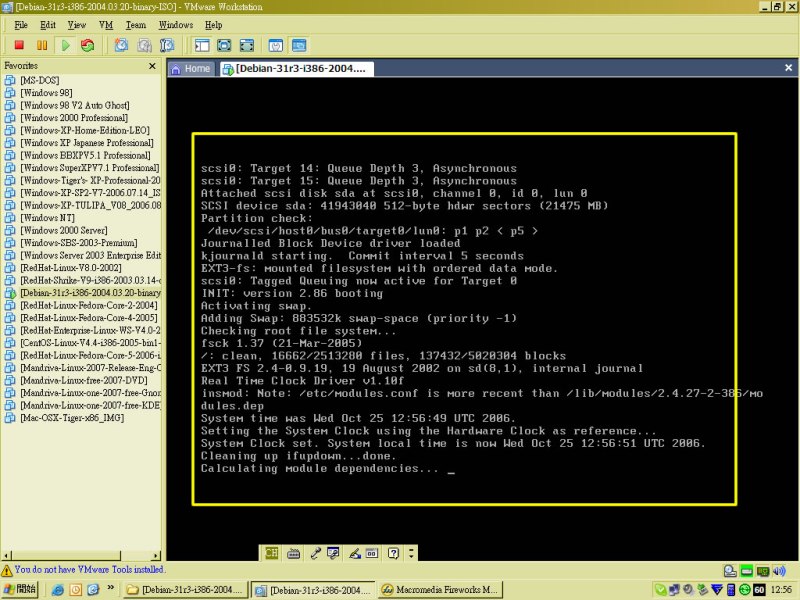Close the Favorites panel with its X
This screenshot has height=600, width=800.
click(x=152, y=66)
